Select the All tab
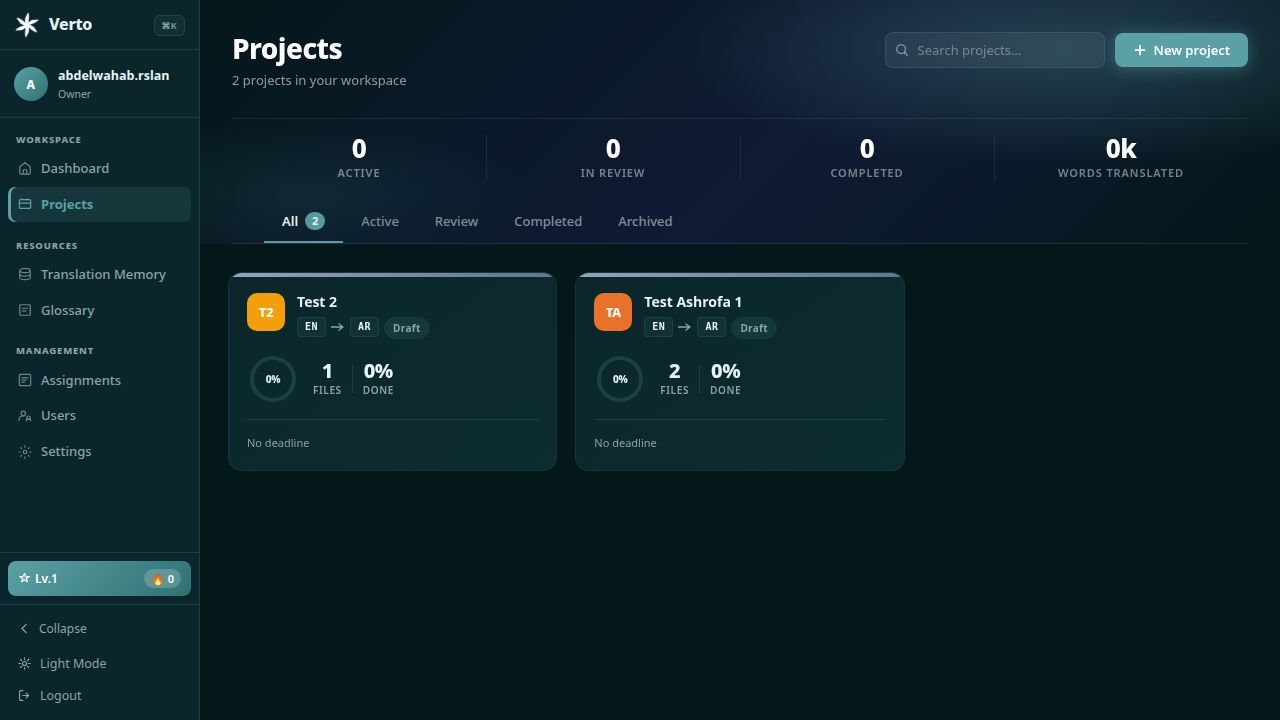The image size is (1280, 720). click(303, 221)
